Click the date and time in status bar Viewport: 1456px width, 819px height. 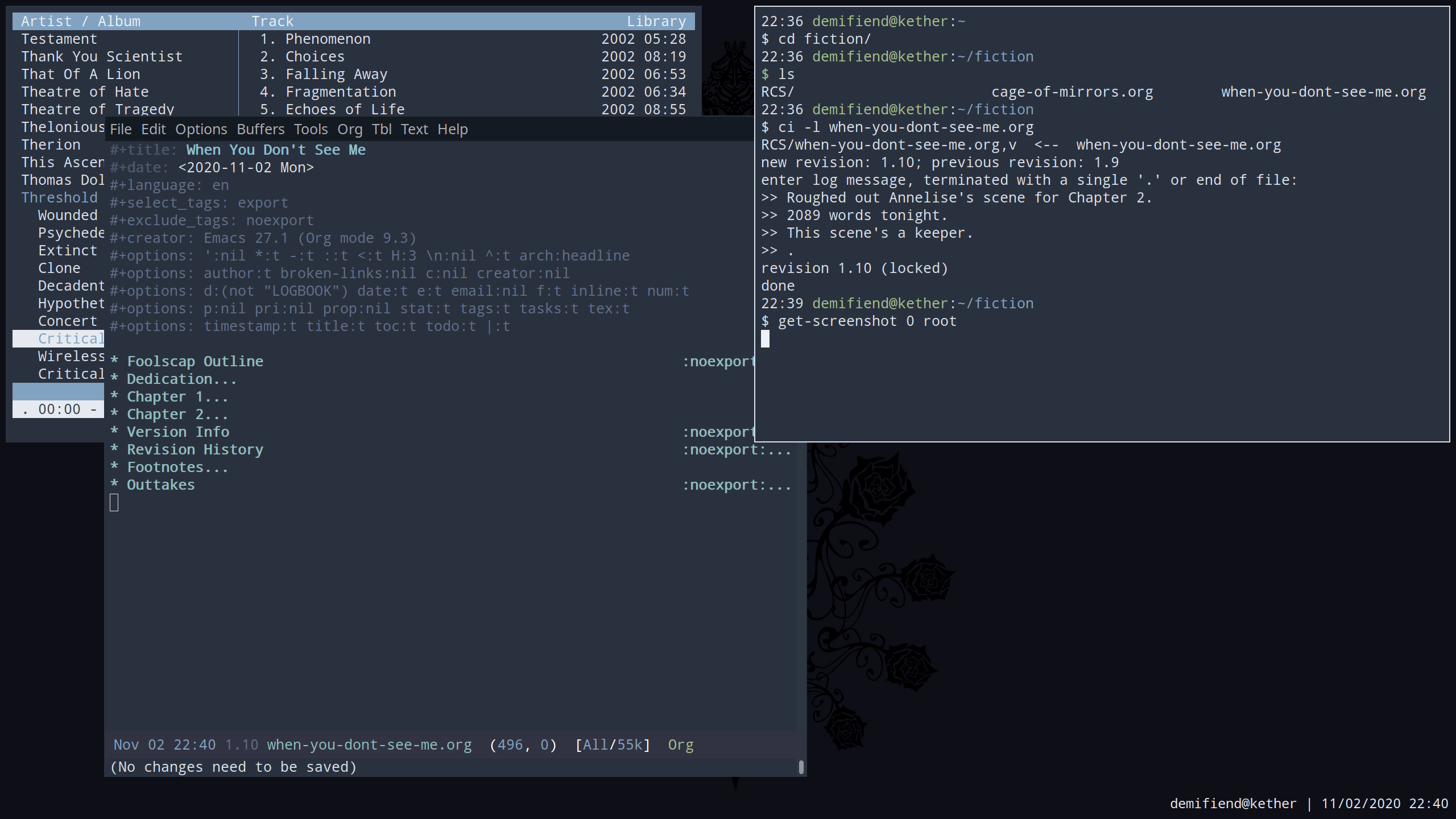click(1384, 803)
